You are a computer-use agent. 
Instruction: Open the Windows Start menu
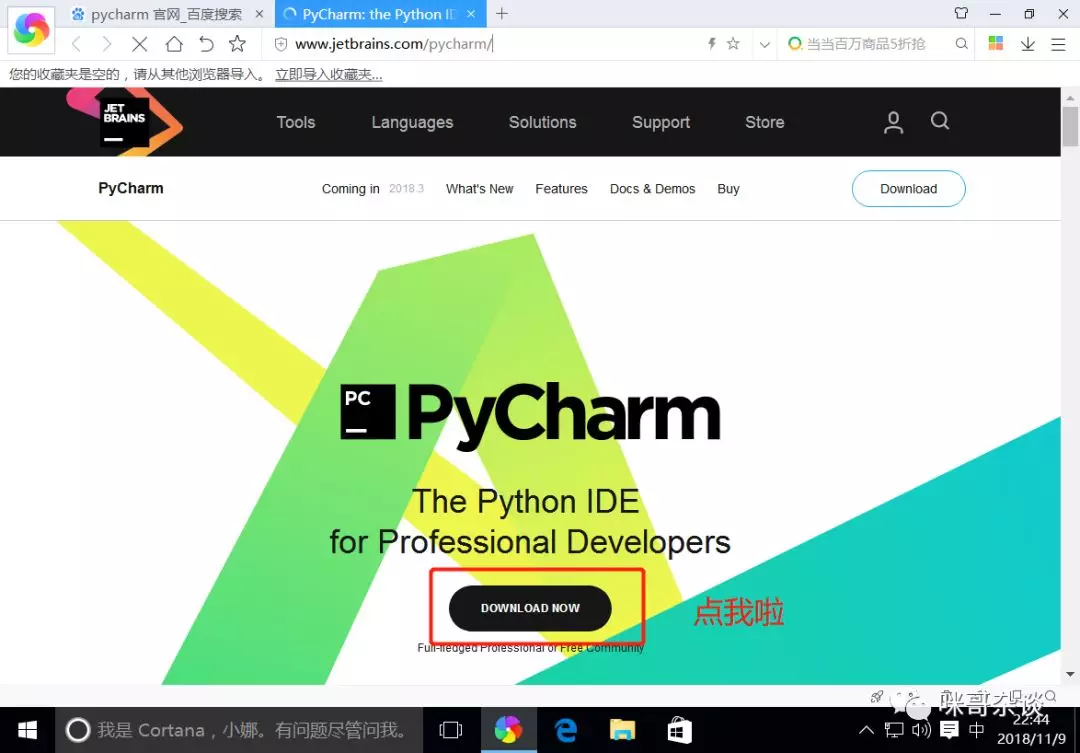28,730
